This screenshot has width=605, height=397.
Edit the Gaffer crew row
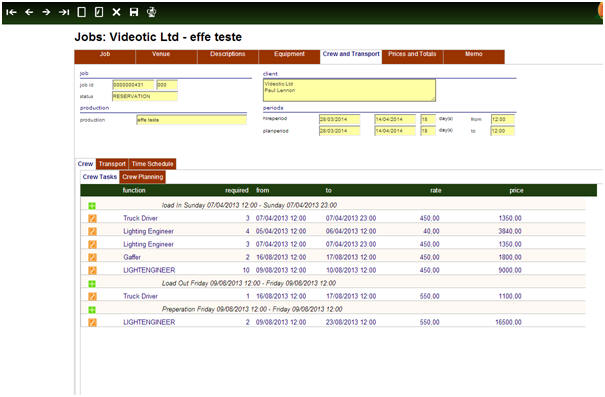click(92, 257)
